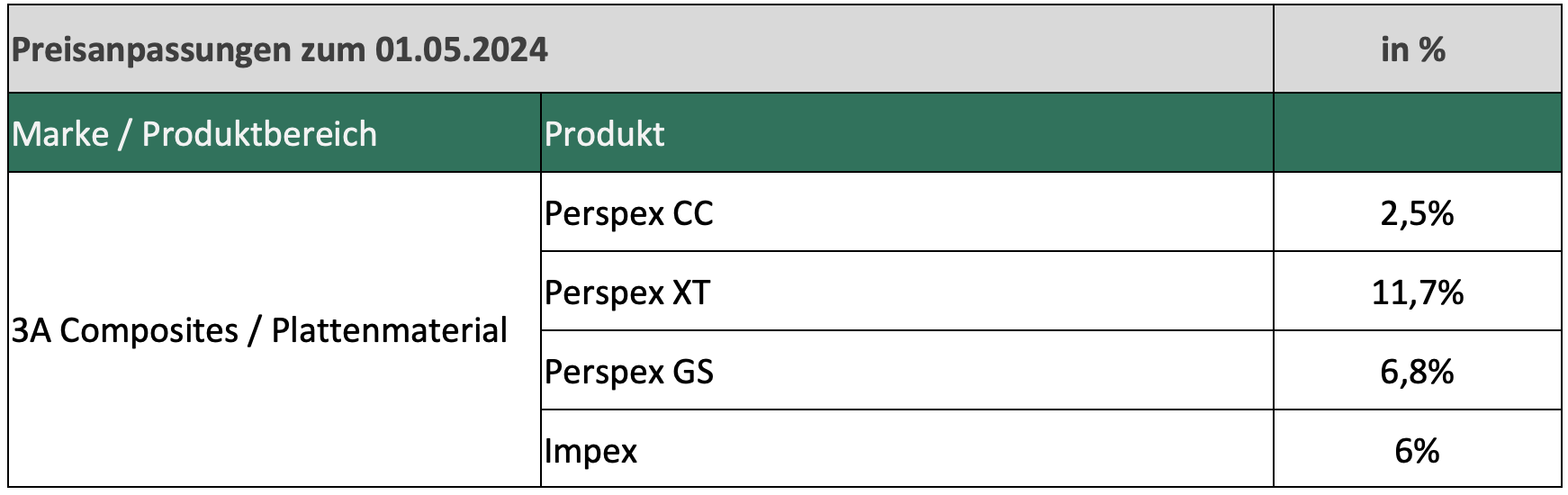This screenshot has width=1568, height=495.
Task: Click the 6% value for Impex
Action: tap(1417, 450)
